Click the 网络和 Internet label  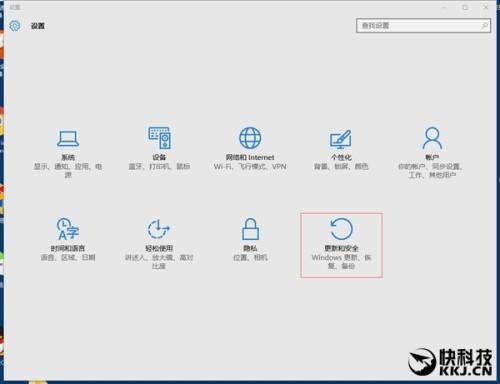pyautogui.click(x=250, y=157)
